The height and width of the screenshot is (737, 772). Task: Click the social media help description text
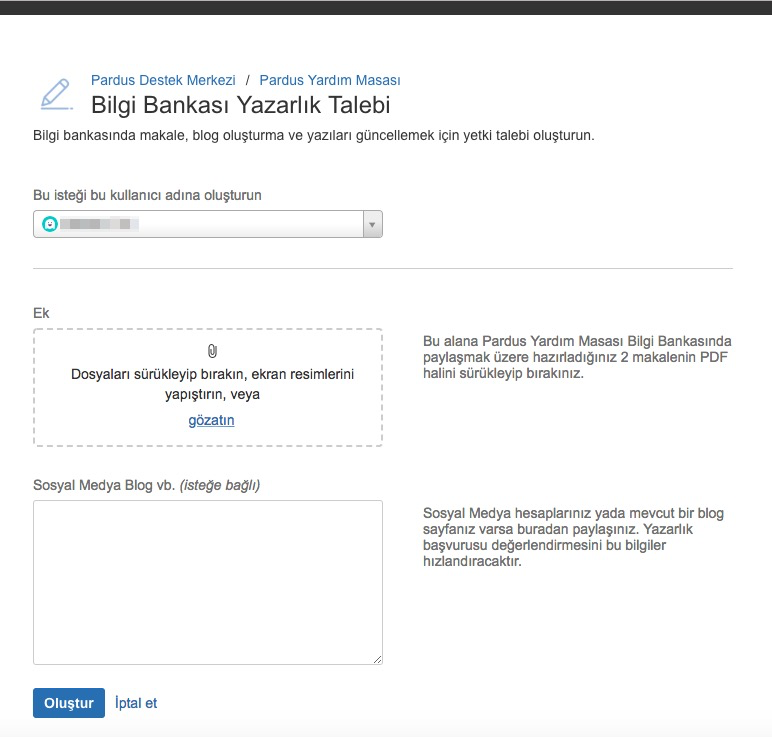pyautogui.click(x=573, y=537)
